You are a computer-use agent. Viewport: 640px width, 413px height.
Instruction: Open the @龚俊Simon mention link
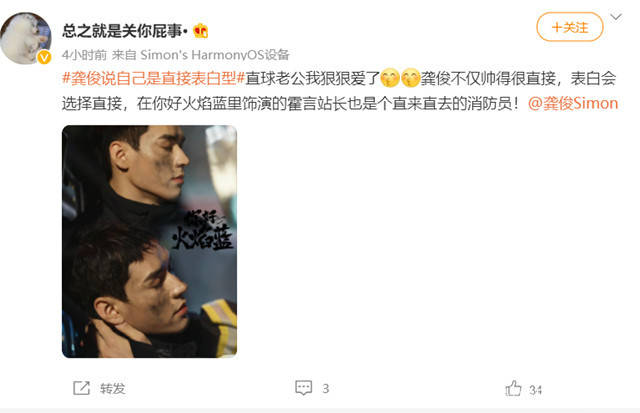[x=573, y=103]
